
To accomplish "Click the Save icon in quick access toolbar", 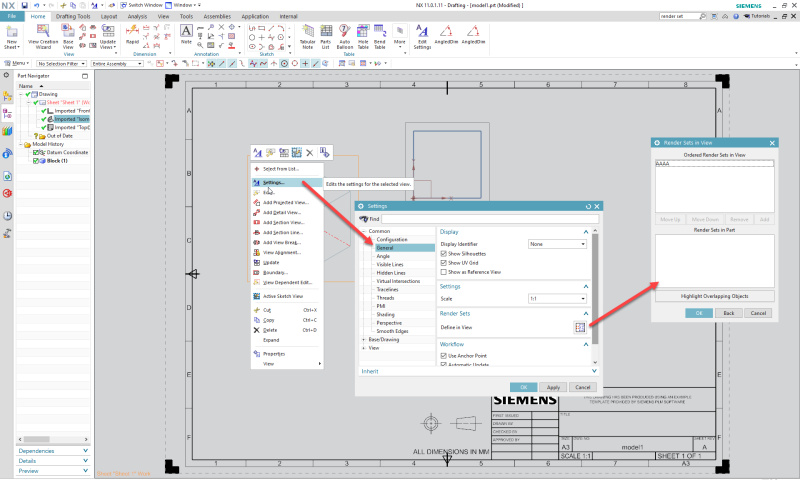I will [x=24, y=5].
